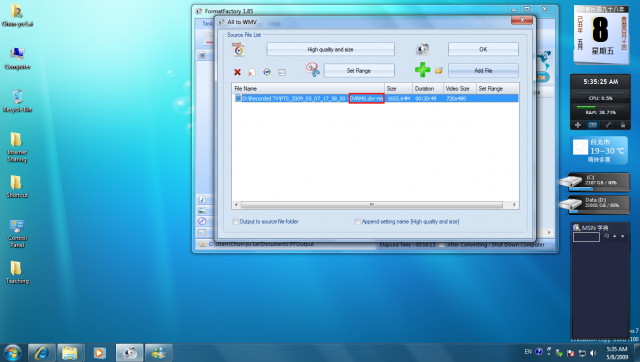640x362 pixels.
Task: Click the Set Range button
Action: coord(359,71)
